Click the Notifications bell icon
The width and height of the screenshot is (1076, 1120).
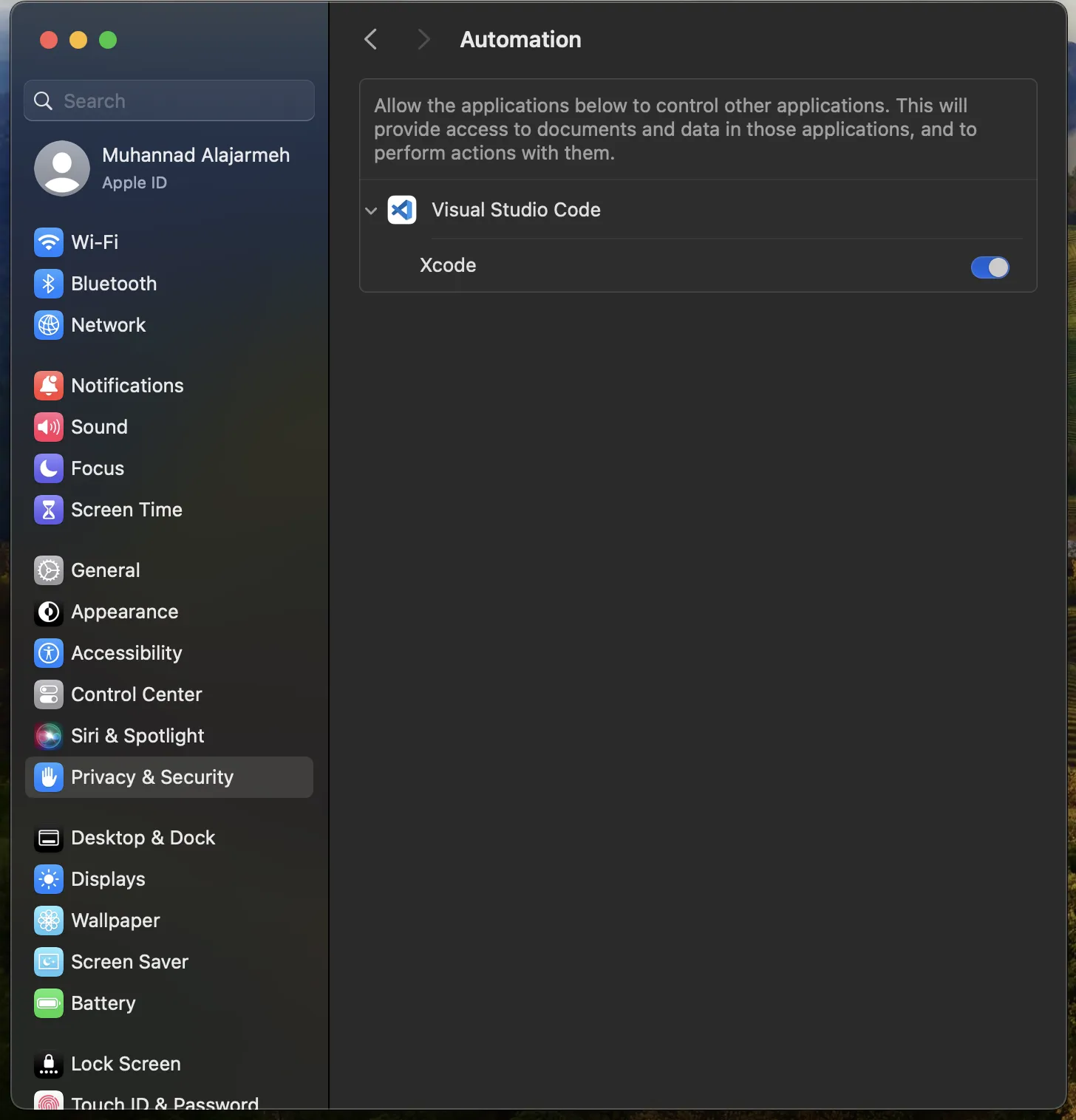(49, 386)
